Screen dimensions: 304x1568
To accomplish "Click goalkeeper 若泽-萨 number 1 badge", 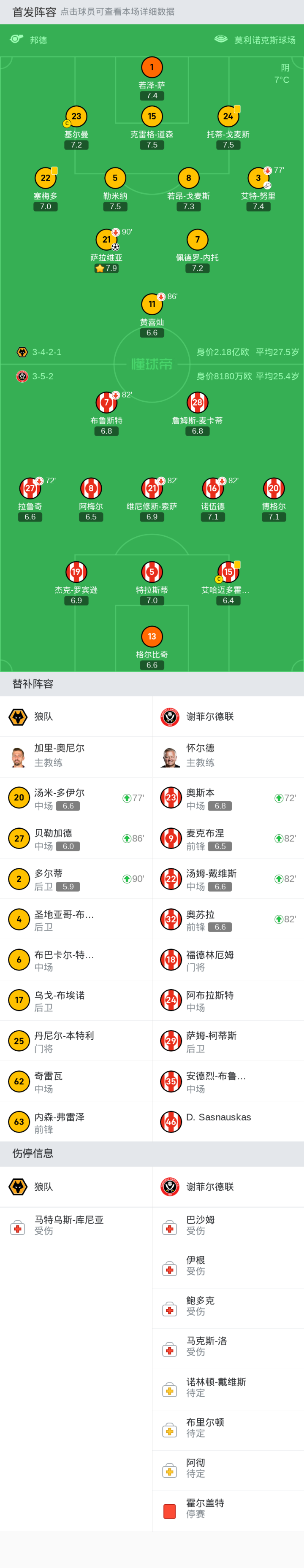I will (152, 67).
